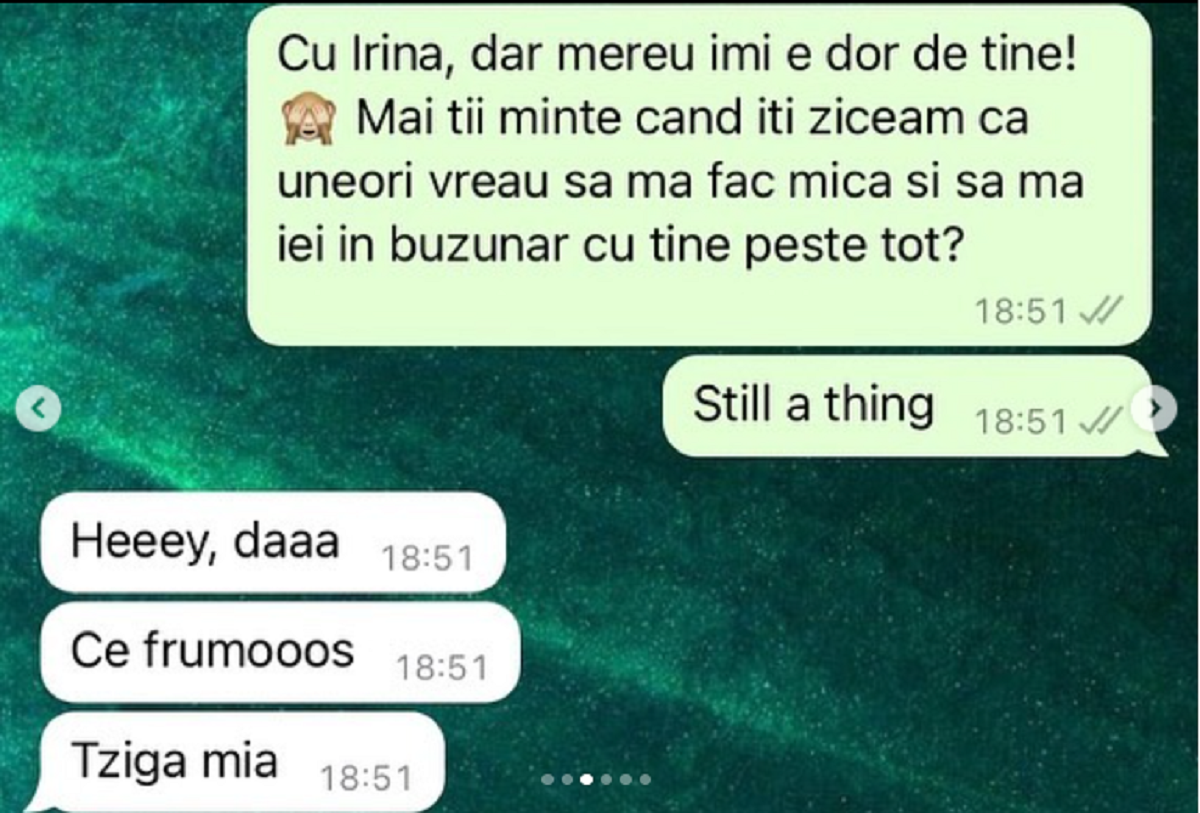This screenshot has width=1200, height=813.
Task: Tap the timestamp on "Tziga mia"
Action: [x=364, y=778]
